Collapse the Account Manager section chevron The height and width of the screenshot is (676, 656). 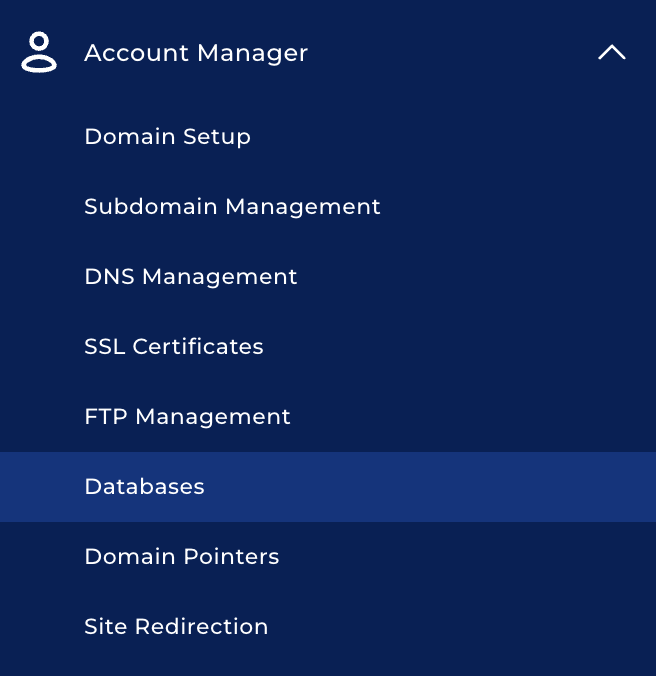pyautogui.click(x=612, y=53)
